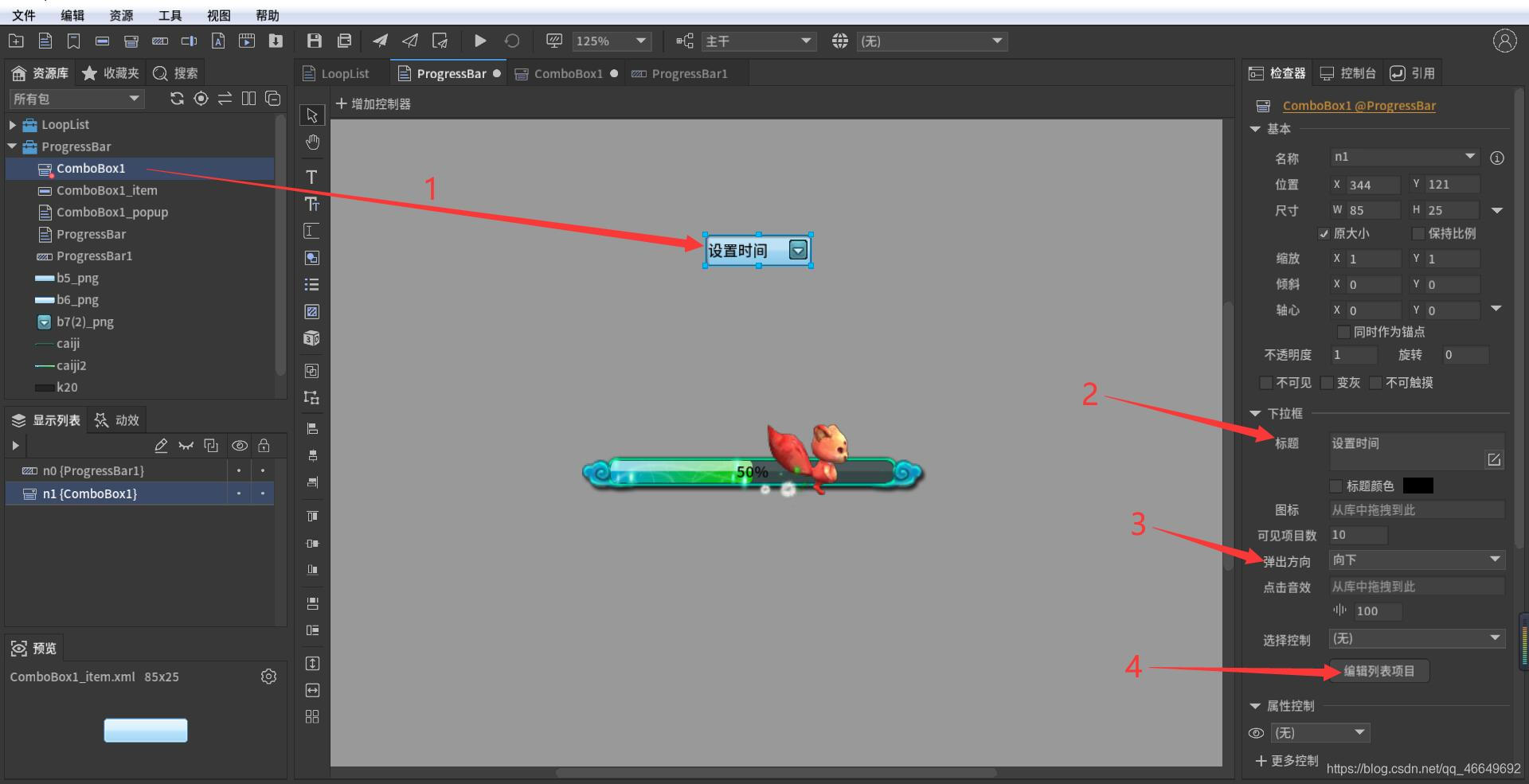Open the 帮助 menu

268,15
